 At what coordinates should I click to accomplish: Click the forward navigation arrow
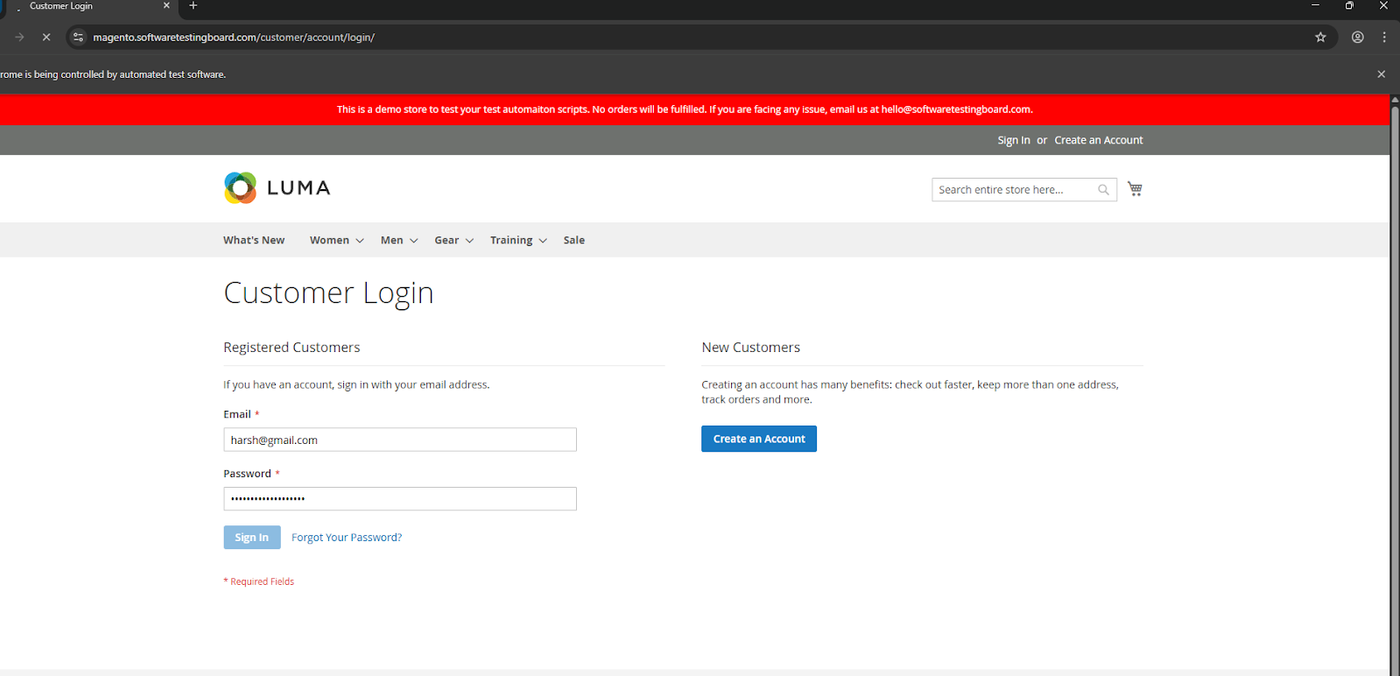pyautogui.click(x=19, y=37)
